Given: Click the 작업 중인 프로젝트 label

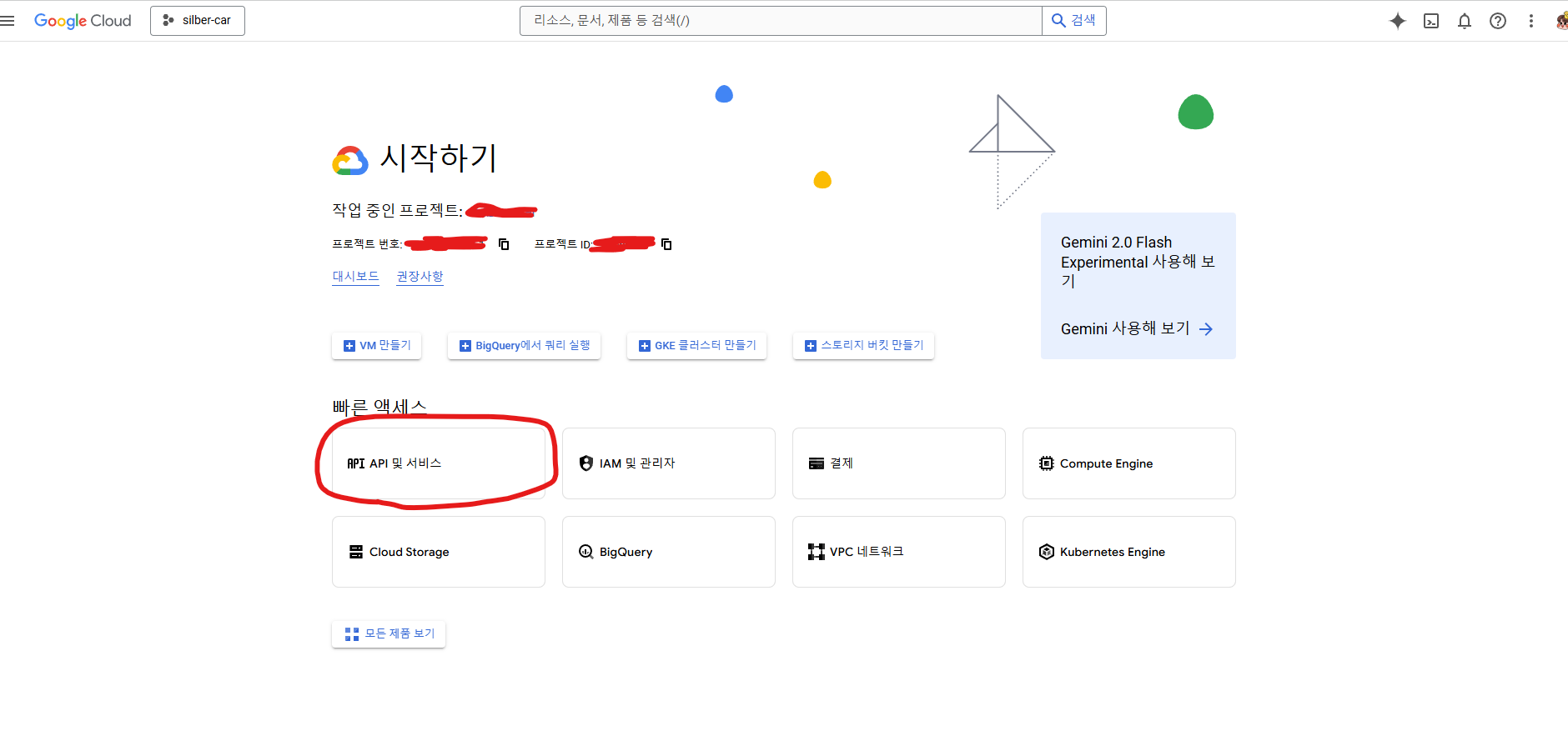Looking at the screenshot, I should point(397,210).
